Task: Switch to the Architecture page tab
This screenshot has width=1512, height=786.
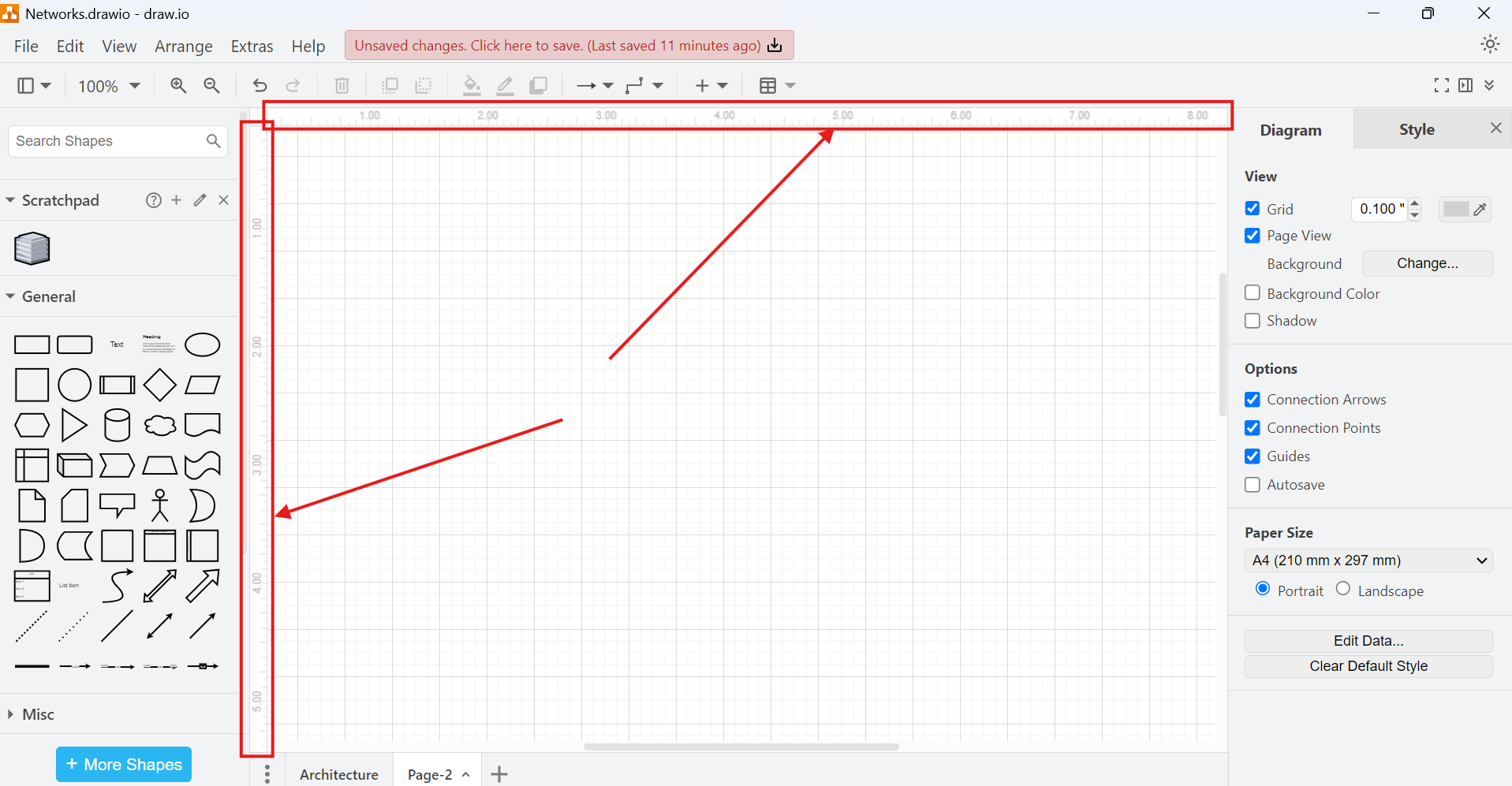Action: [x=338, y=774]
